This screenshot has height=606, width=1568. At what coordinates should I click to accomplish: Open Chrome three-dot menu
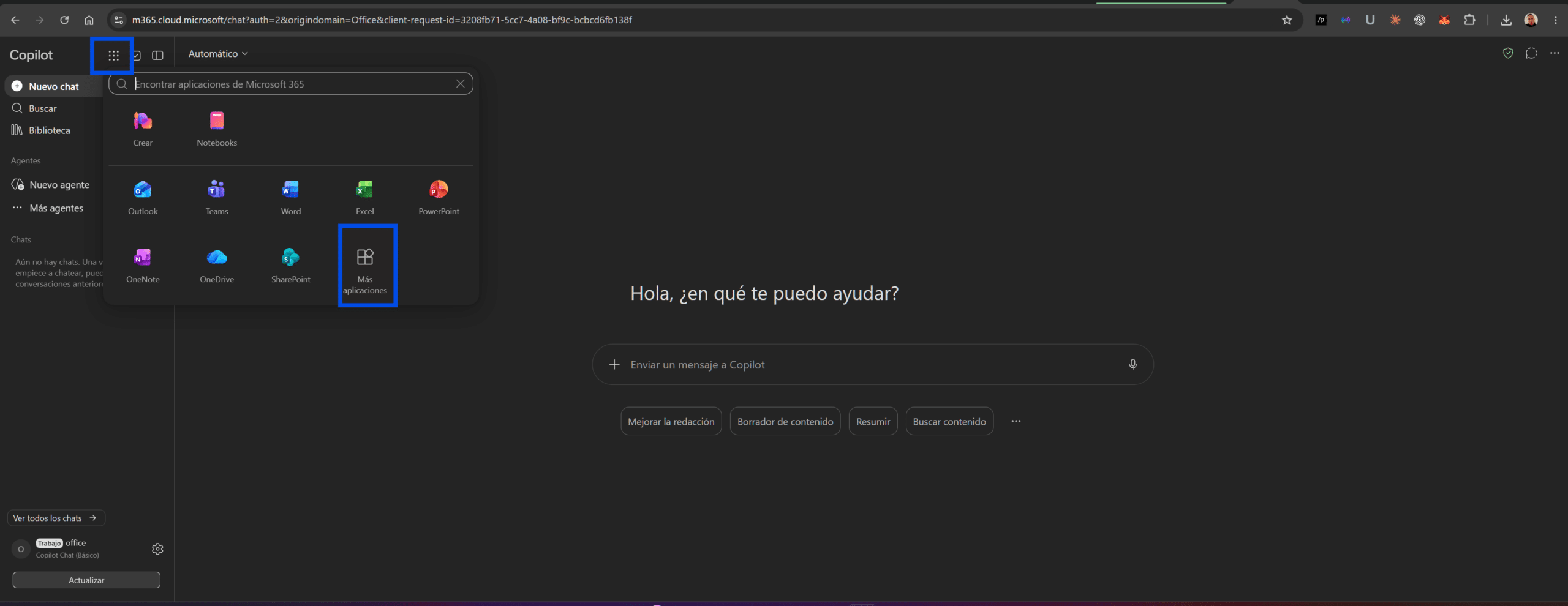(x=1555, y=20)
